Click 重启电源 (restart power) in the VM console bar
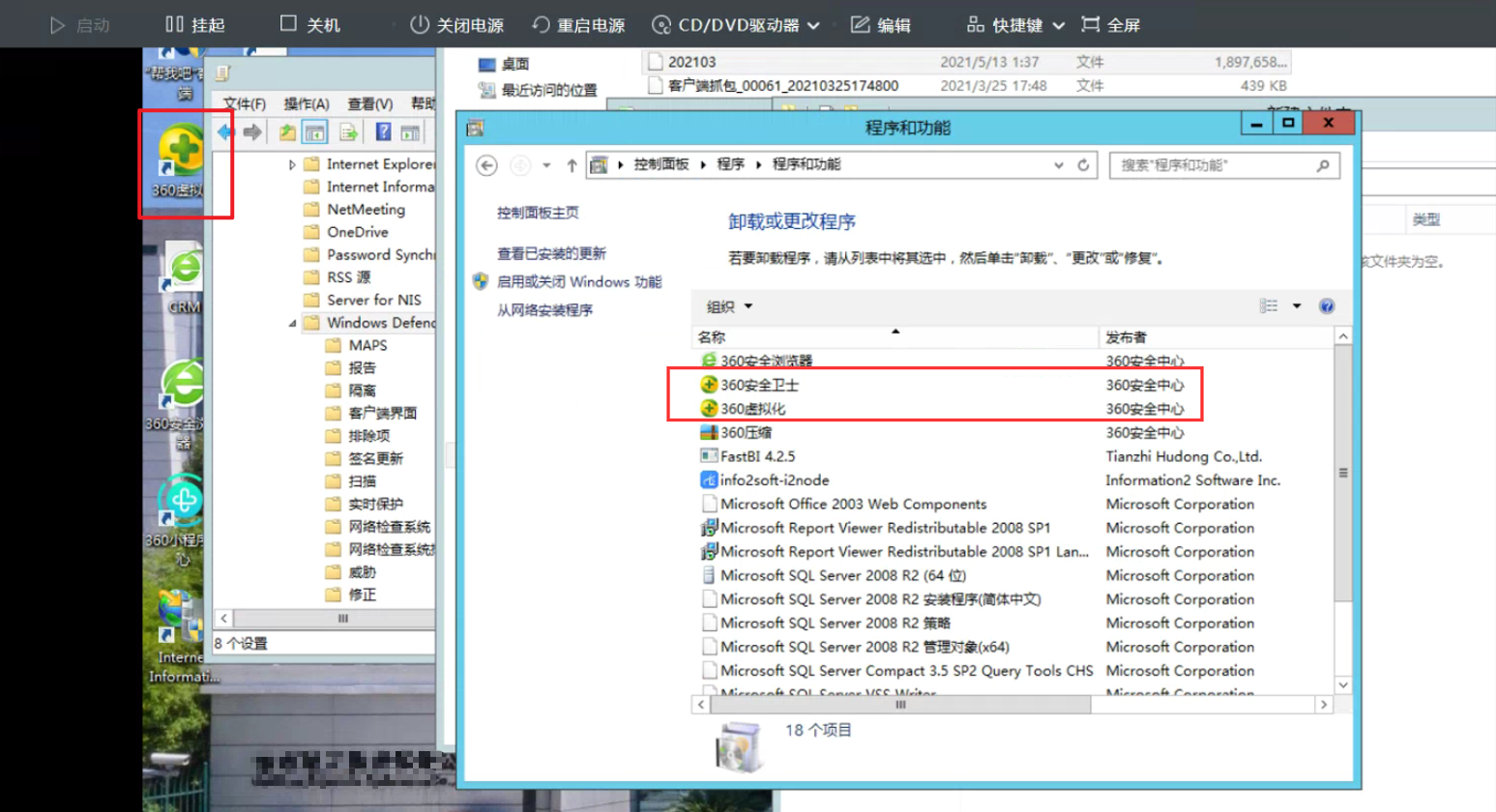The image size is (1496, 812). (x=578, y=24)
